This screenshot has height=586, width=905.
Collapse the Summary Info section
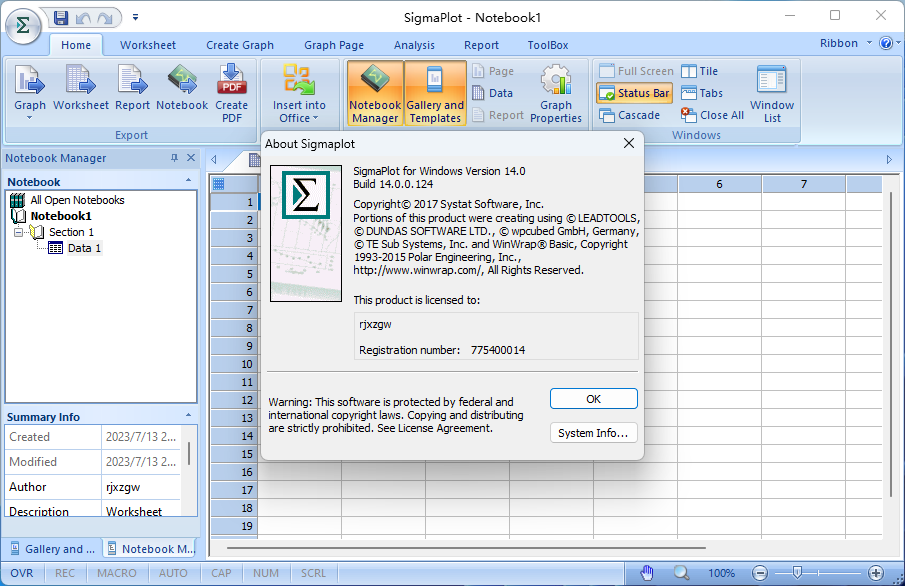tap(188, 415)
